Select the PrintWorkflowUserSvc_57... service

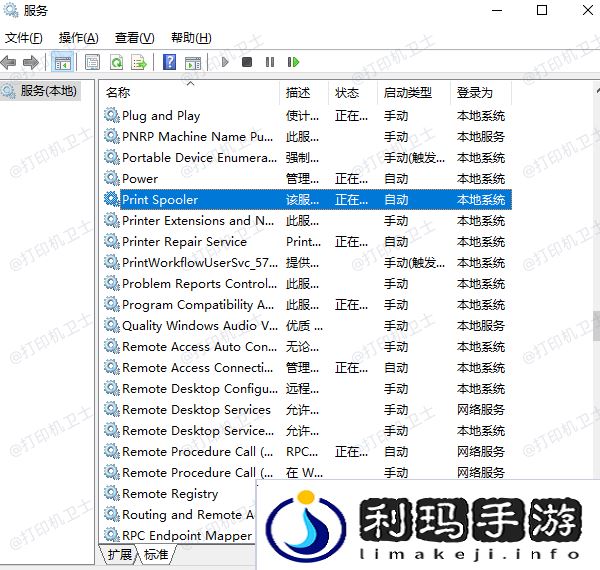pos(200,263)
